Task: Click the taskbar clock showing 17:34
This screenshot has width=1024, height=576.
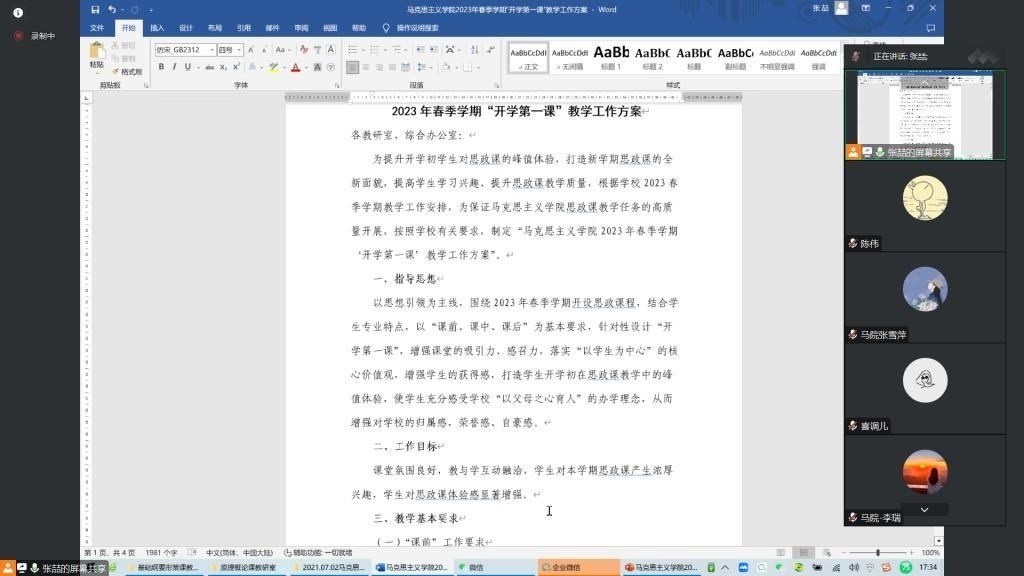Action: (x=928, y=568)
